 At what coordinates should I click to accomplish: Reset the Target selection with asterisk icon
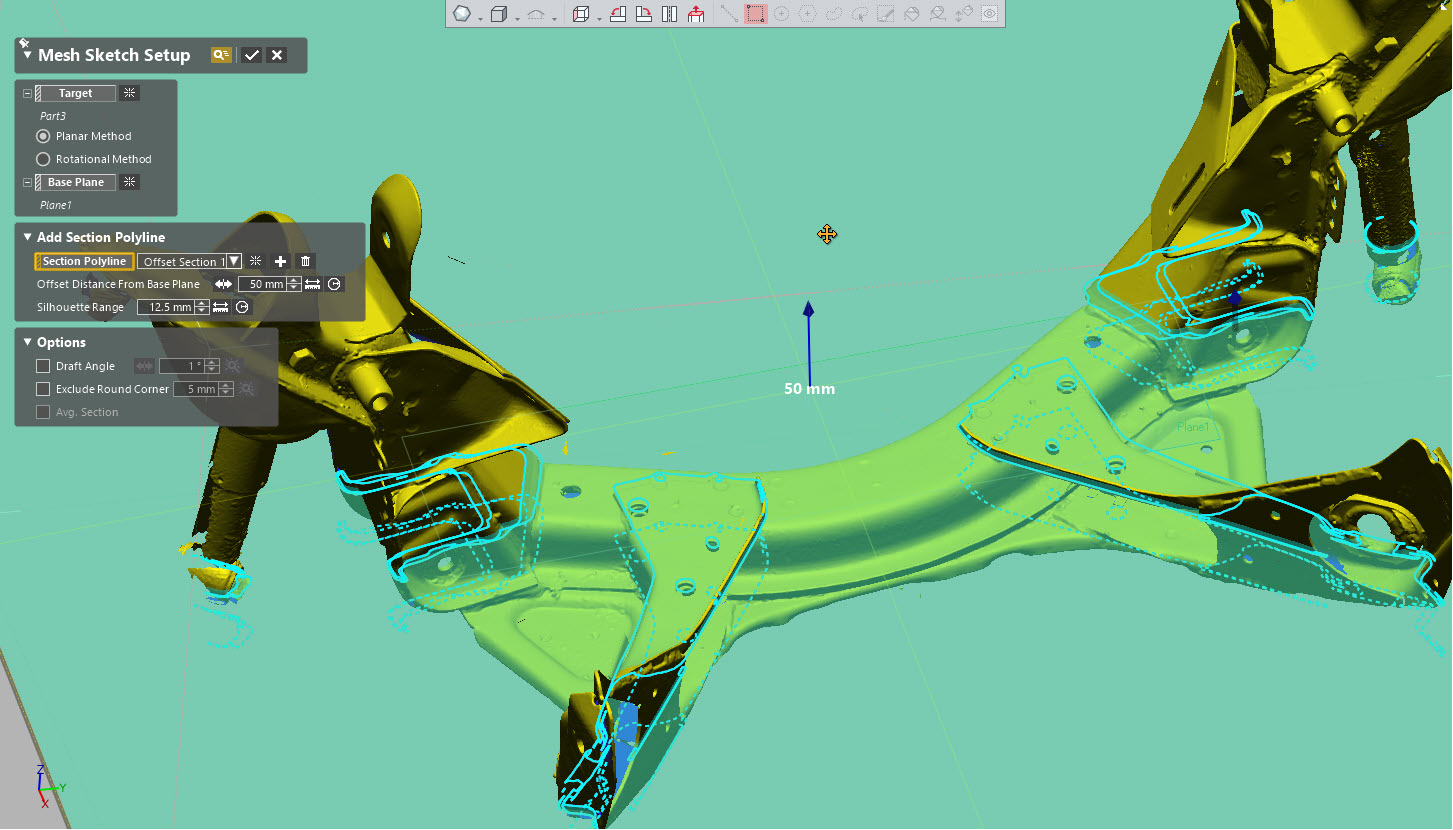[x=129, y=93]
